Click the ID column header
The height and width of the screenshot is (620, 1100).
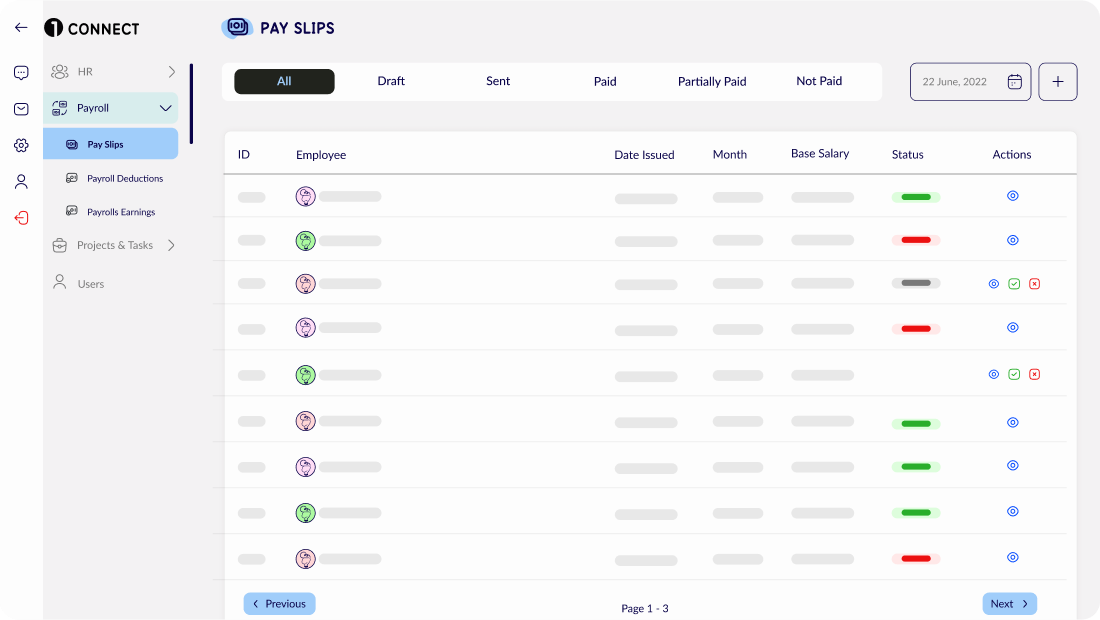(243, 154)
